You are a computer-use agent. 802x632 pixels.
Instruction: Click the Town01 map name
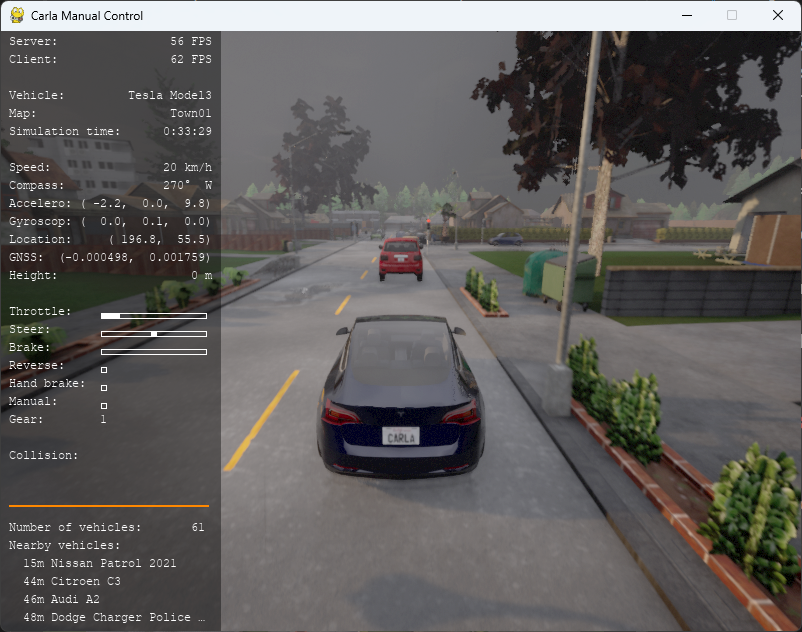(x=190, y=113)
